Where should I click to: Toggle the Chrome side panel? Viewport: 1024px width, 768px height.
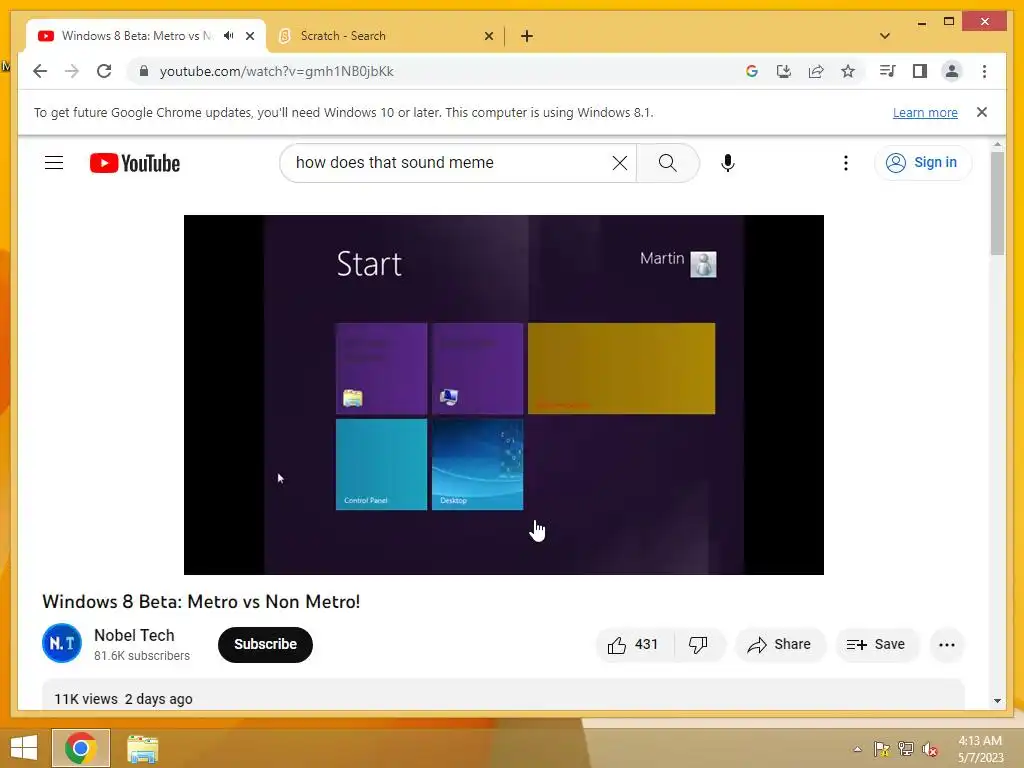920,71
